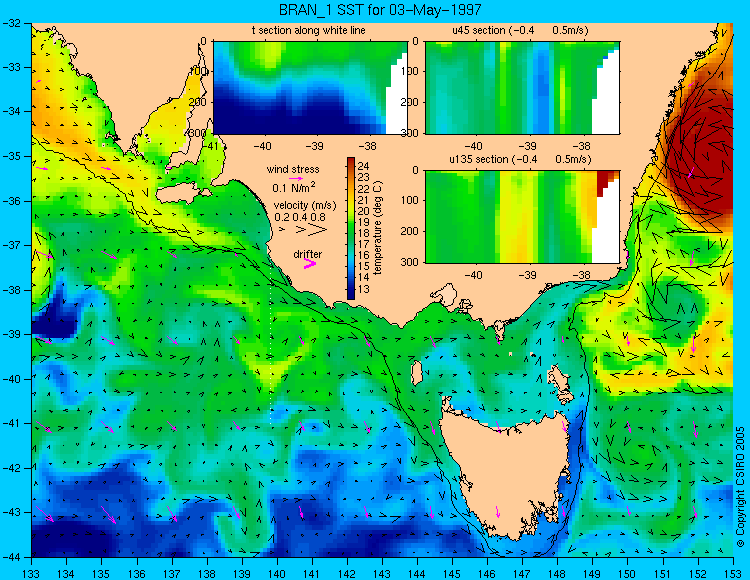
Task: Click the 19 tick on temperature colorbar
Action: pos(364,221)
